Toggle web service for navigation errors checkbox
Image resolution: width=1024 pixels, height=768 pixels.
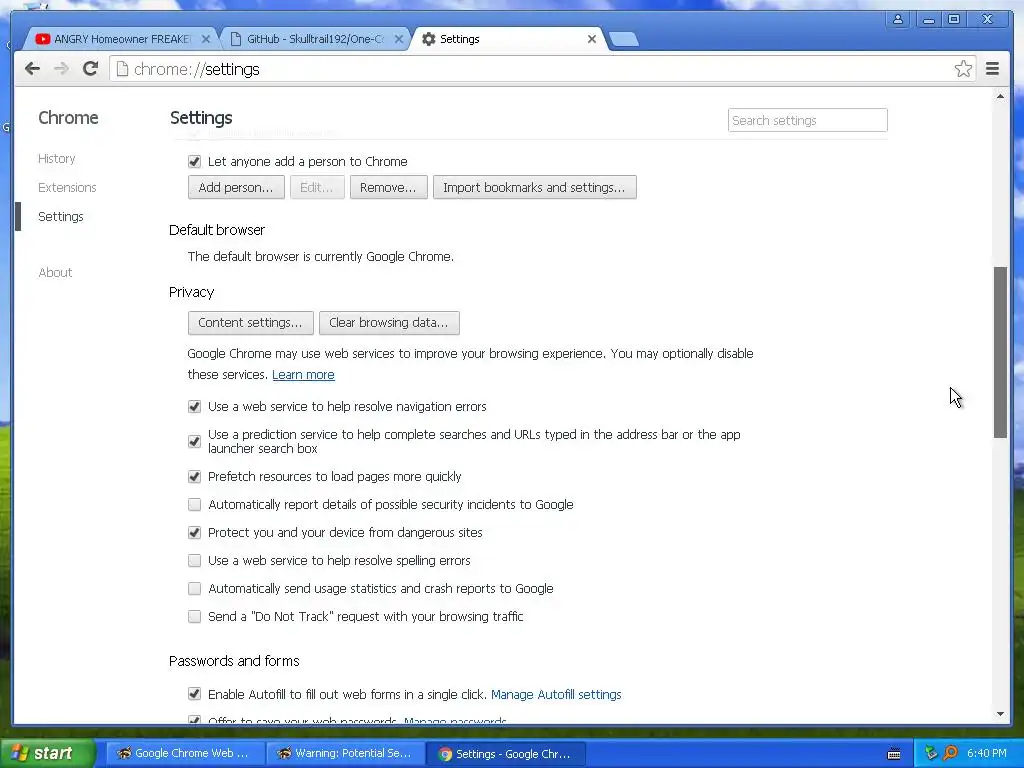click(x=194, y=406)
